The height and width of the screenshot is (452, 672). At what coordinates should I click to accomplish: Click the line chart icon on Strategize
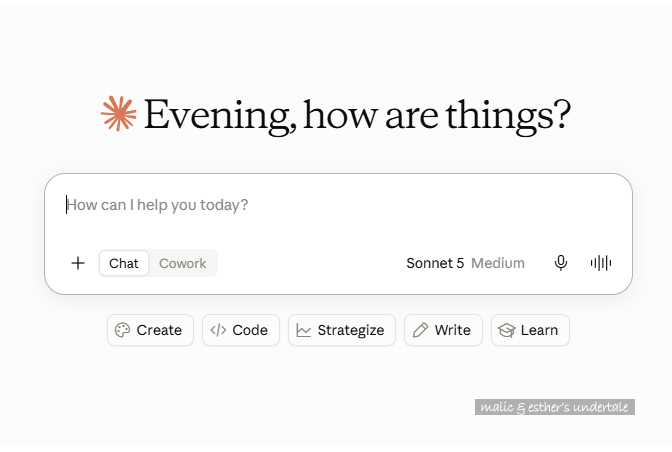tap(303, 330)
